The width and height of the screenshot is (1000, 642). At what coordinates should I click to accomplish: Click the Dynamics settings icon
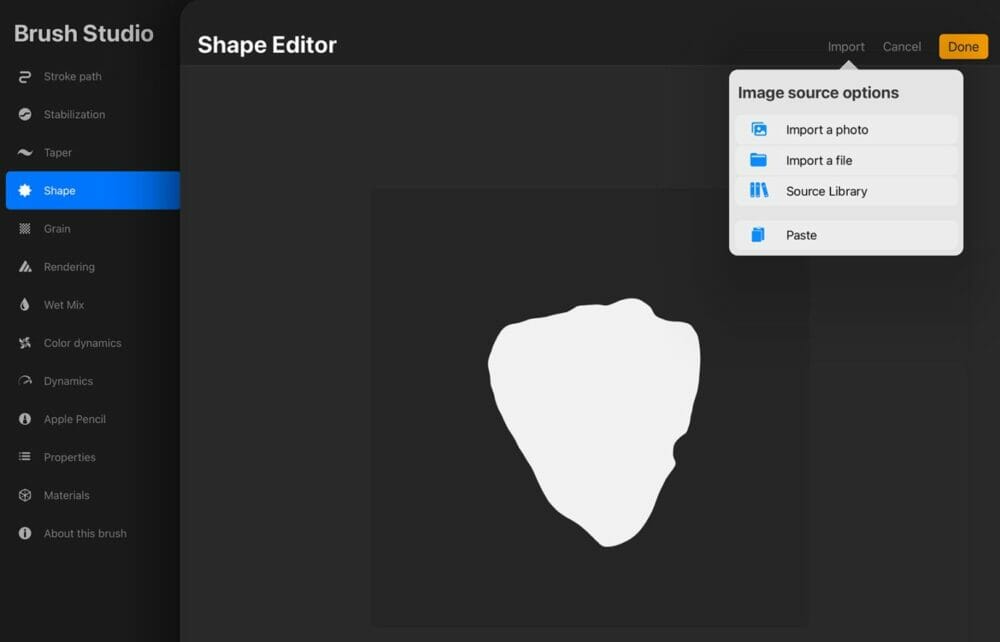coord(23,381)
